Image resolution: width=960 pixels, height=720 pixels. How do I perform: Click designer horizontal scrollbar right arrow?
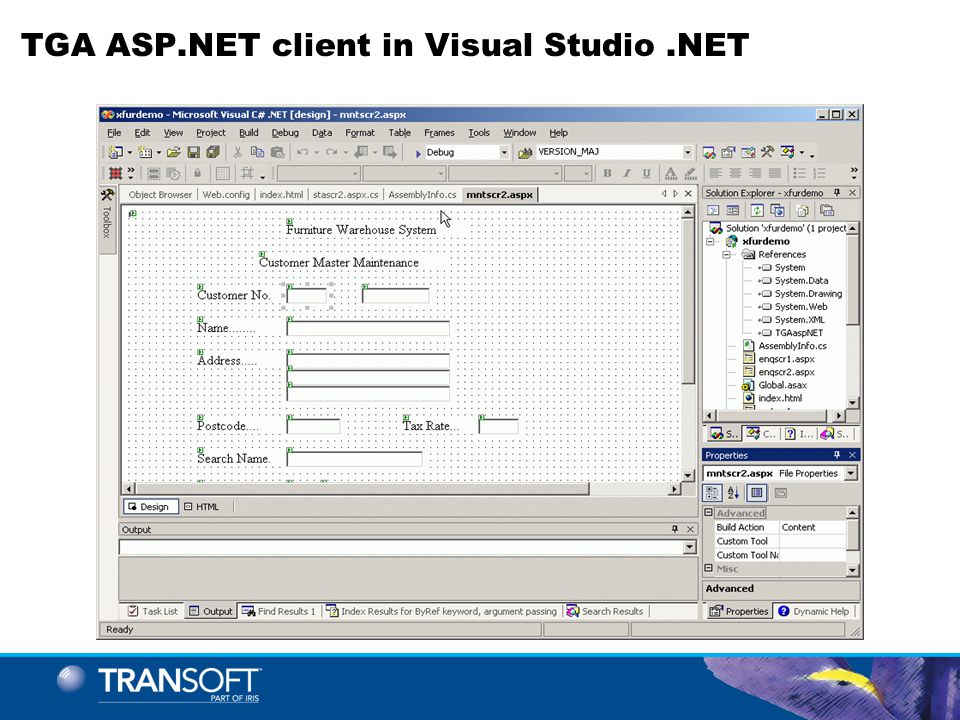pos(674,489)
